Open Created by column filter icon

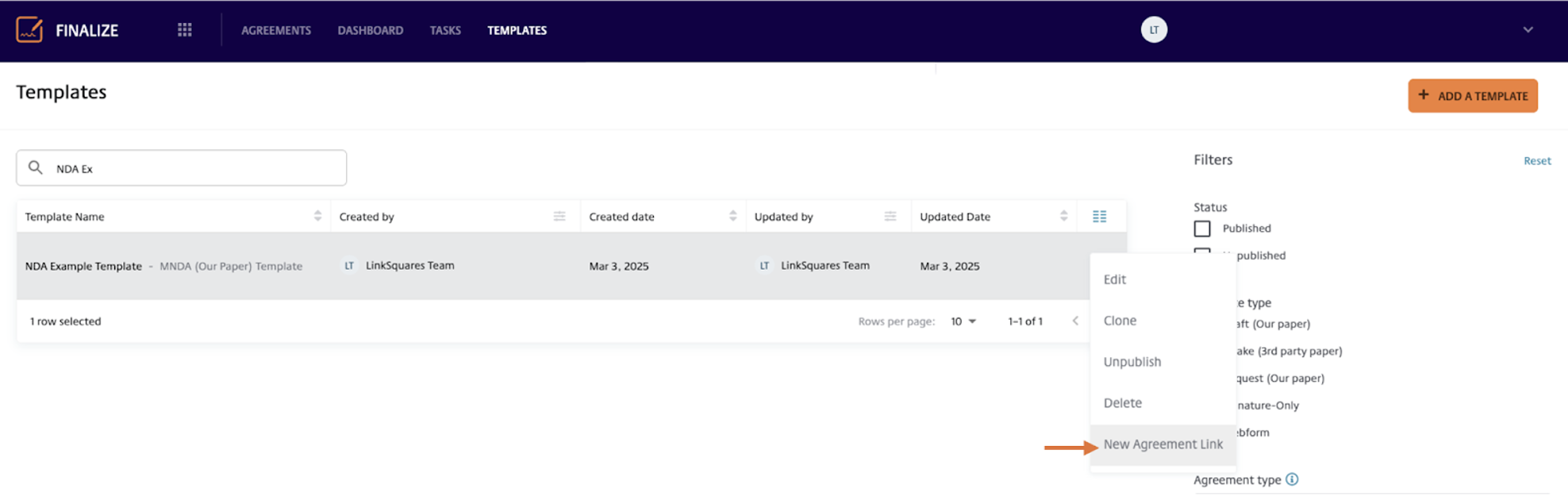click(x=559, y=216)
